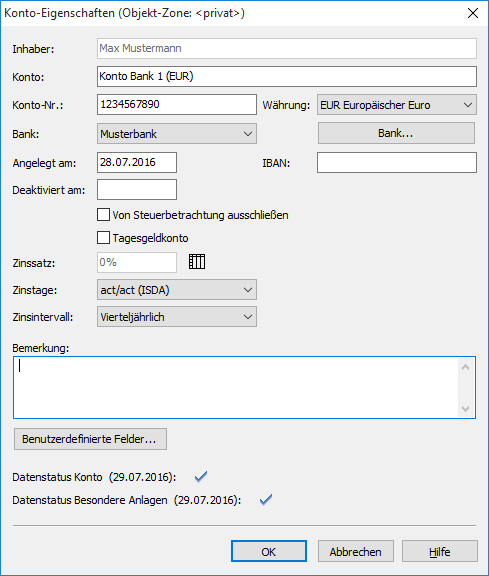Open the Währung currency dropdown
489x576 pixels.
[397, 105]
